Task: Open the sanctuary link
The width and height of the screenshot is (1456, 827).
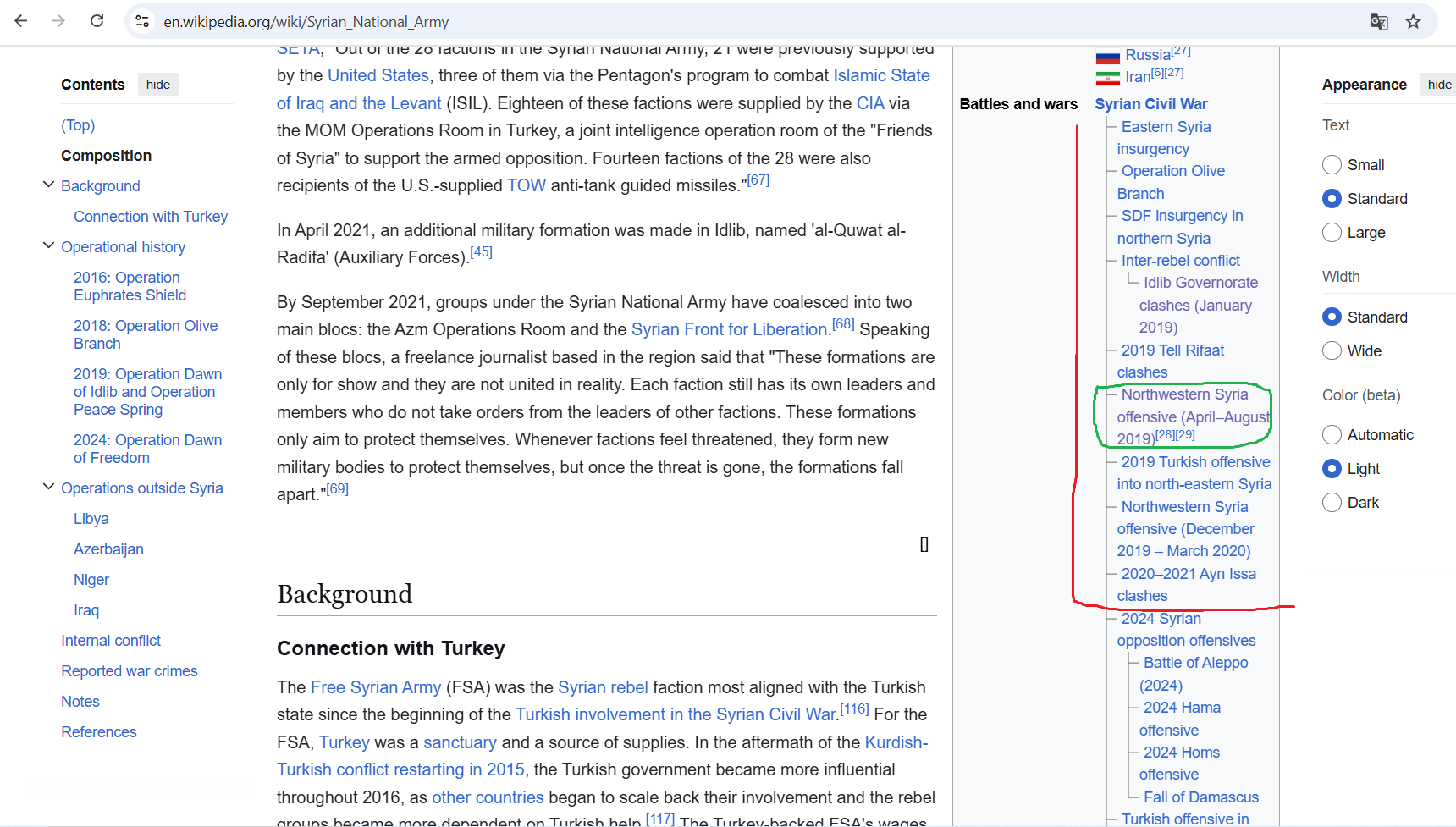Action: pos(460,742)
